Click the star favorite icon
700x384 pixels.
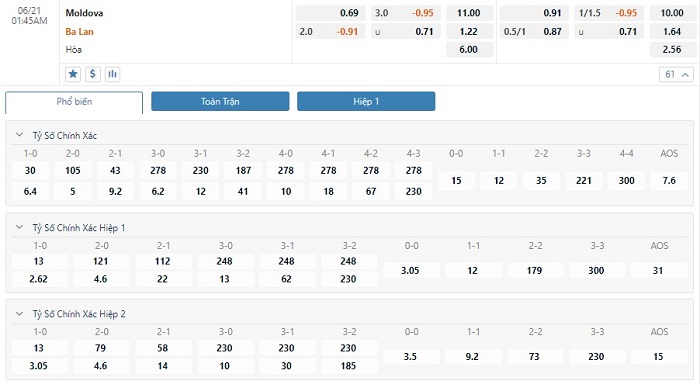click(x=73, y=74)
